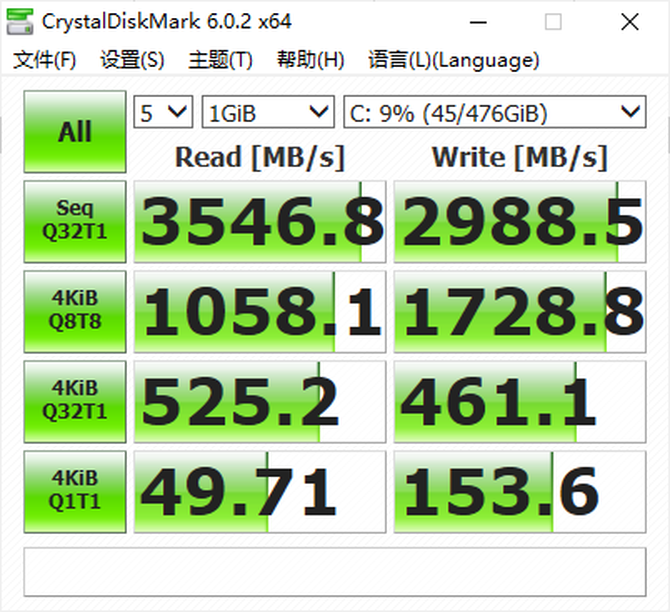Screen dimensions: 670x612
Task: Launch the 4KiB Q32T1 test
Action: click(75, 401)
